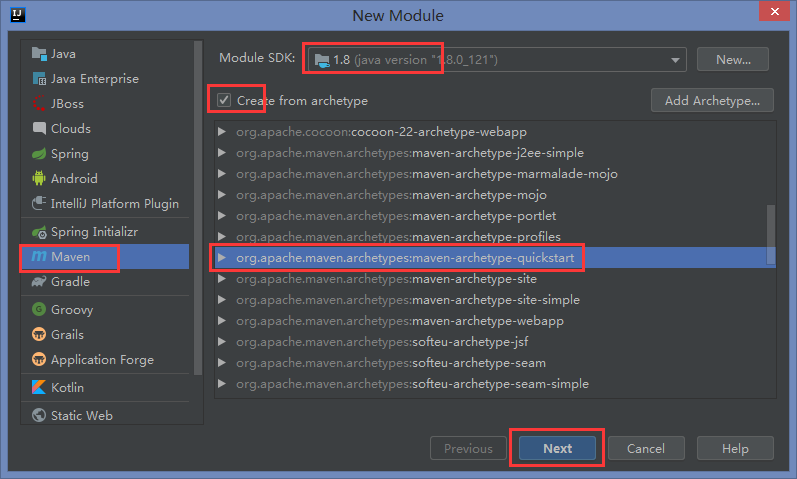
Task: Click the Gradle elephant icon
Action: click(39, 281)
